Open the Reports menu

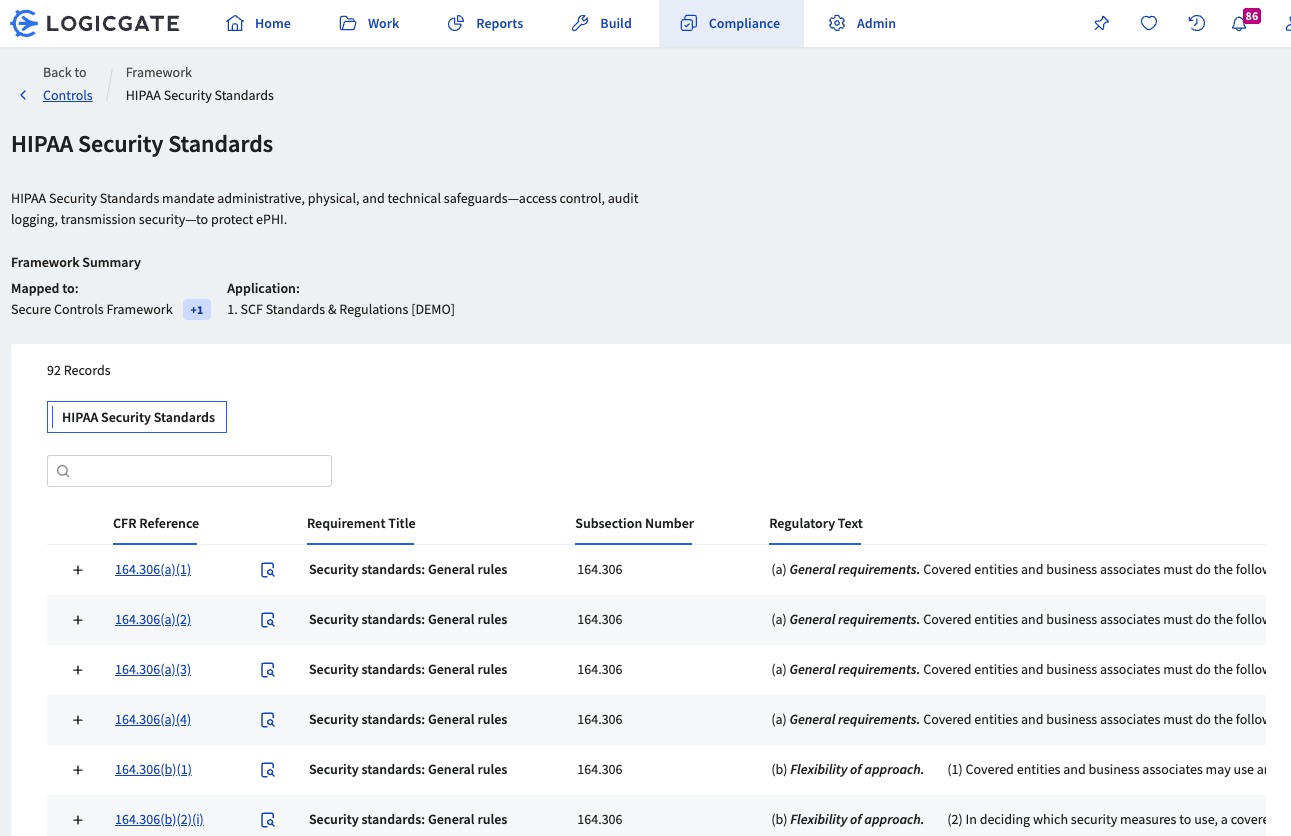click(485, 23)
